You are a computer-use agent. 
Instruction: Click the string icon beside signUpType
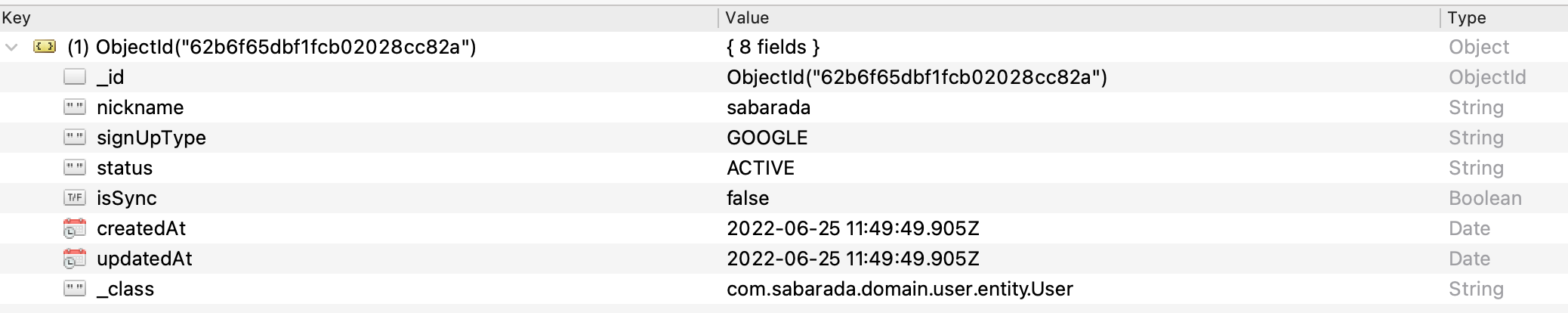75,138
